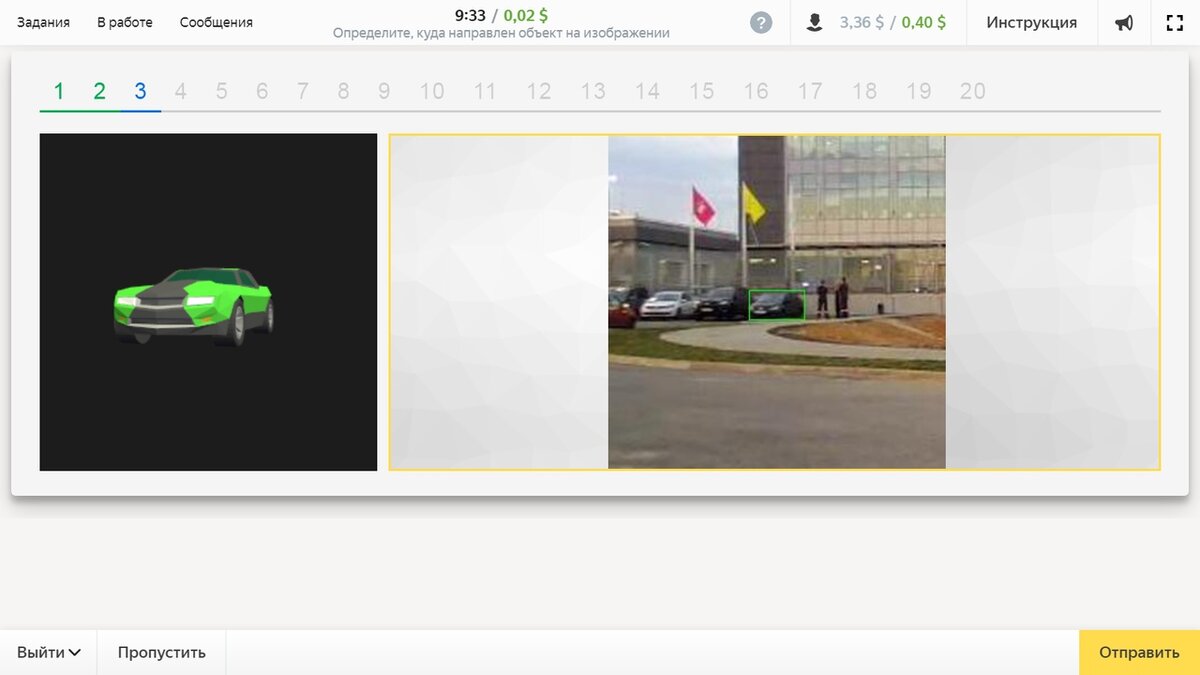This screenshot has height=675, width=1200.
Task: Click the 0,40 $ pending amount
Action: [924, 22]
